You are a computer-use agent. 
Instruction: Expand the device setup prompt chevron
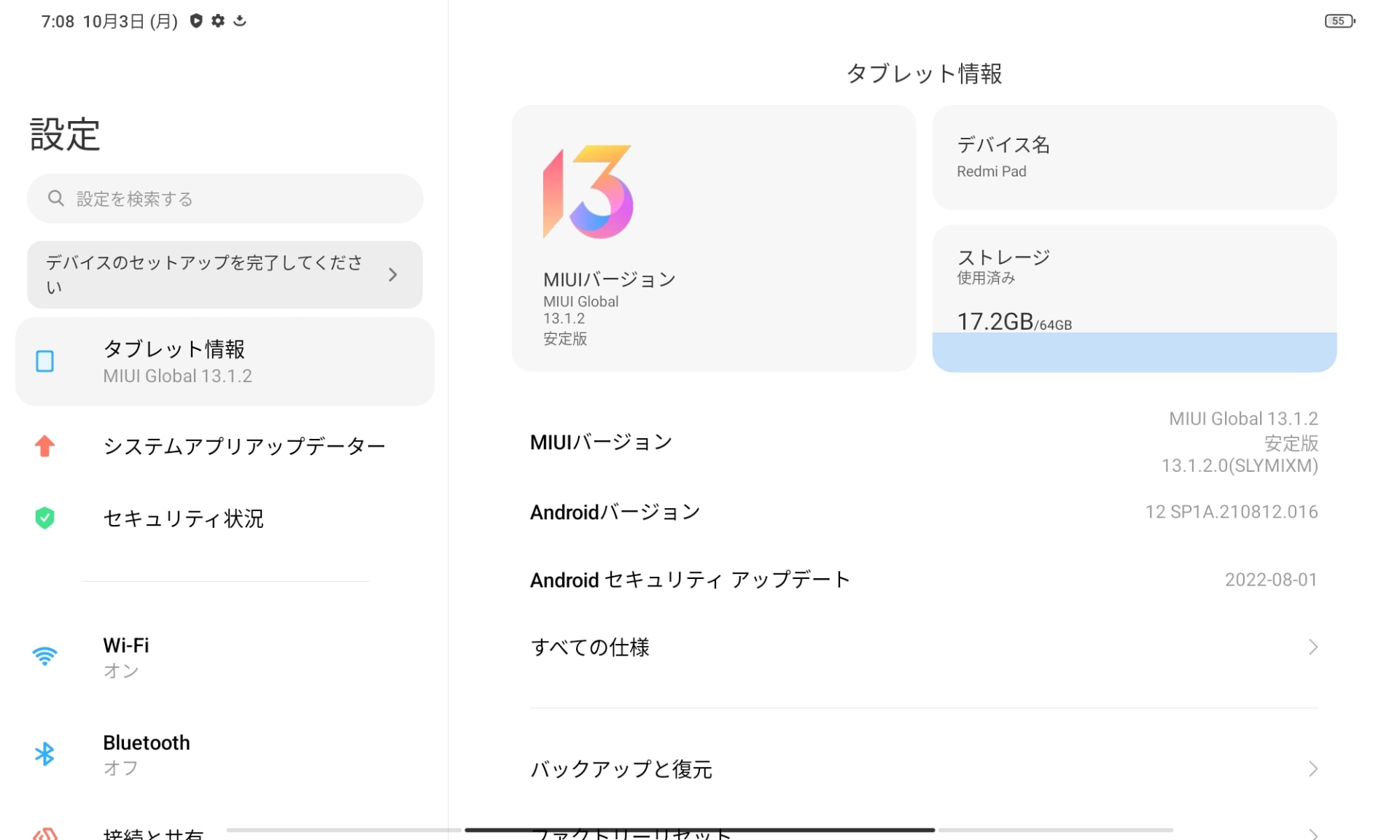pyautogui.click(x=393, y=275)
